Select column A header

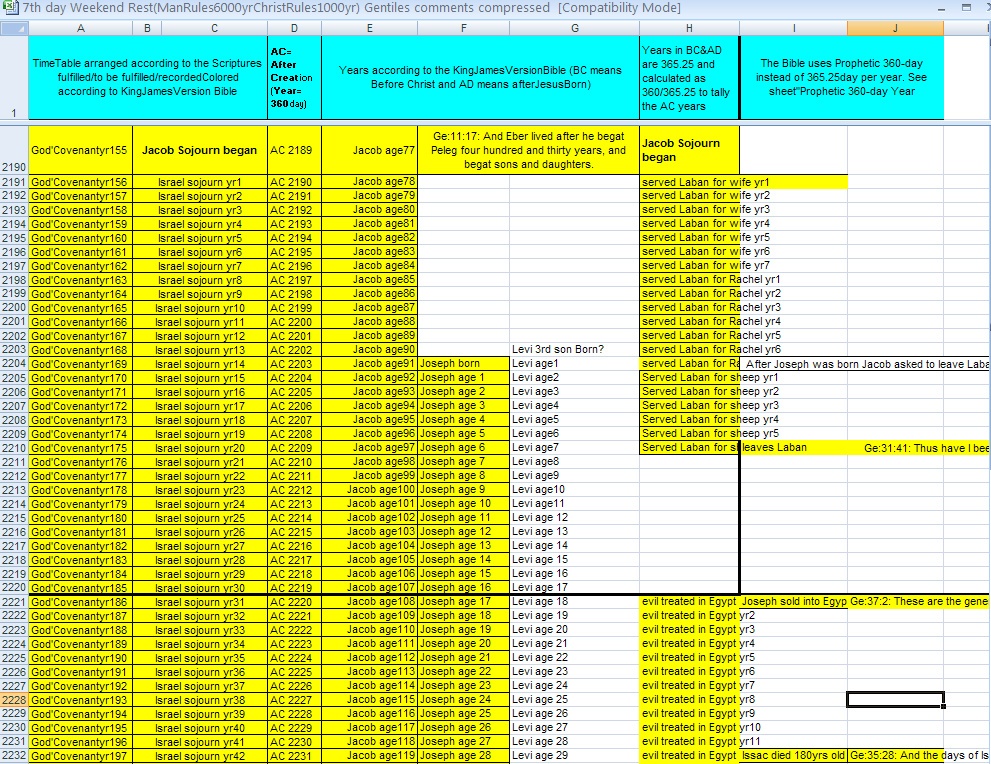click(80, 28)
